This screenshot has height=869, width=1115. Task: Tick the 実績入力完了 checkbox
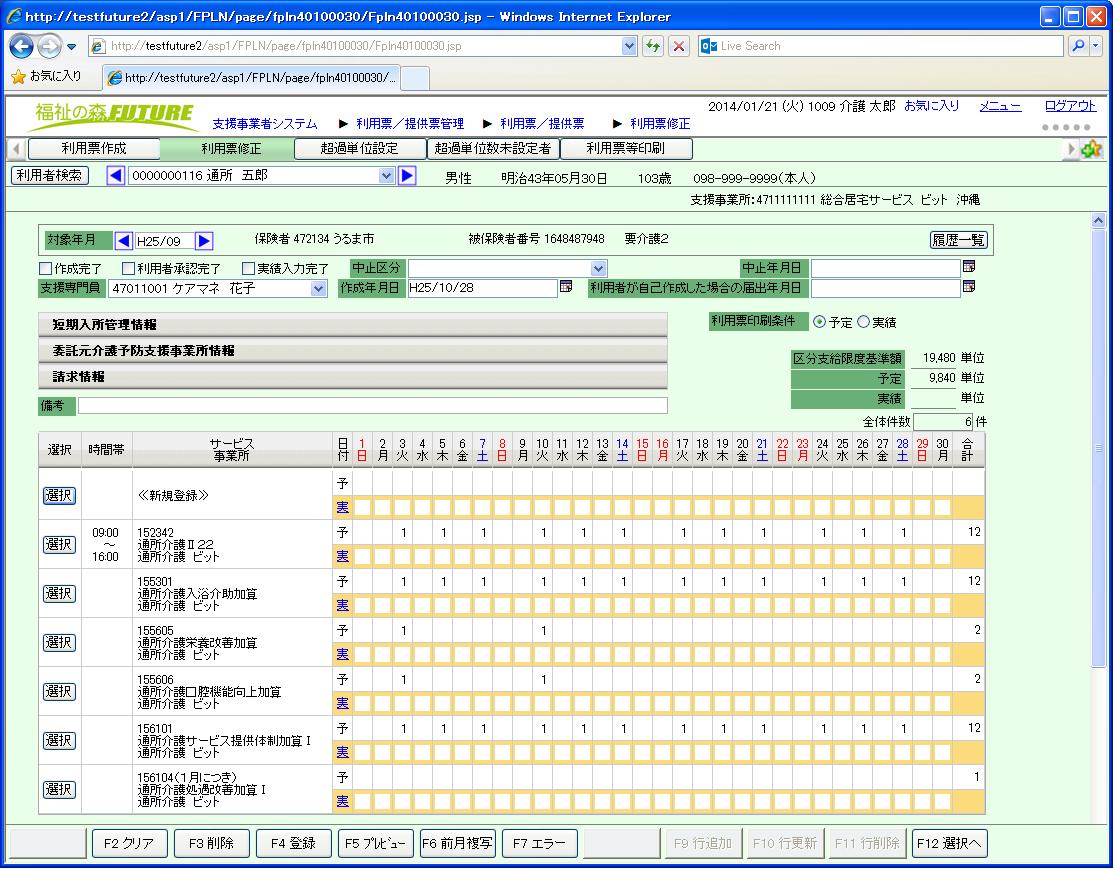click(x=248, y=269)
